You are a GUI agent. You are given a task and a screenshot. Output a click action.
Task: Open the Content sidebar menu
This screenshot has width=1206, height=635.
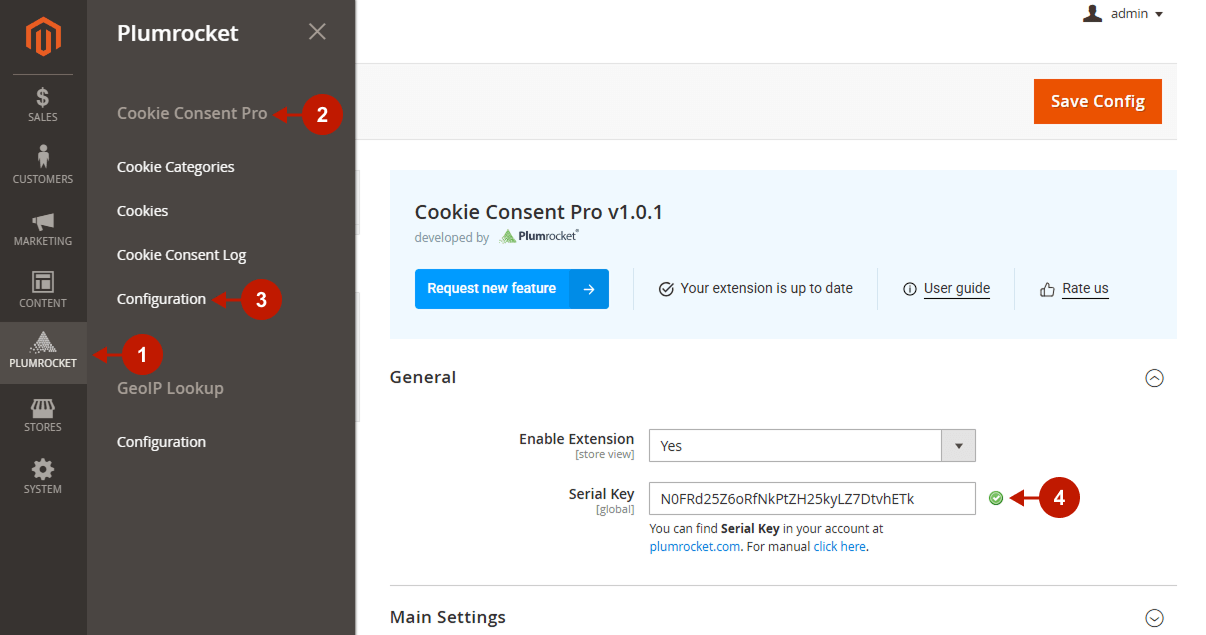43,290
